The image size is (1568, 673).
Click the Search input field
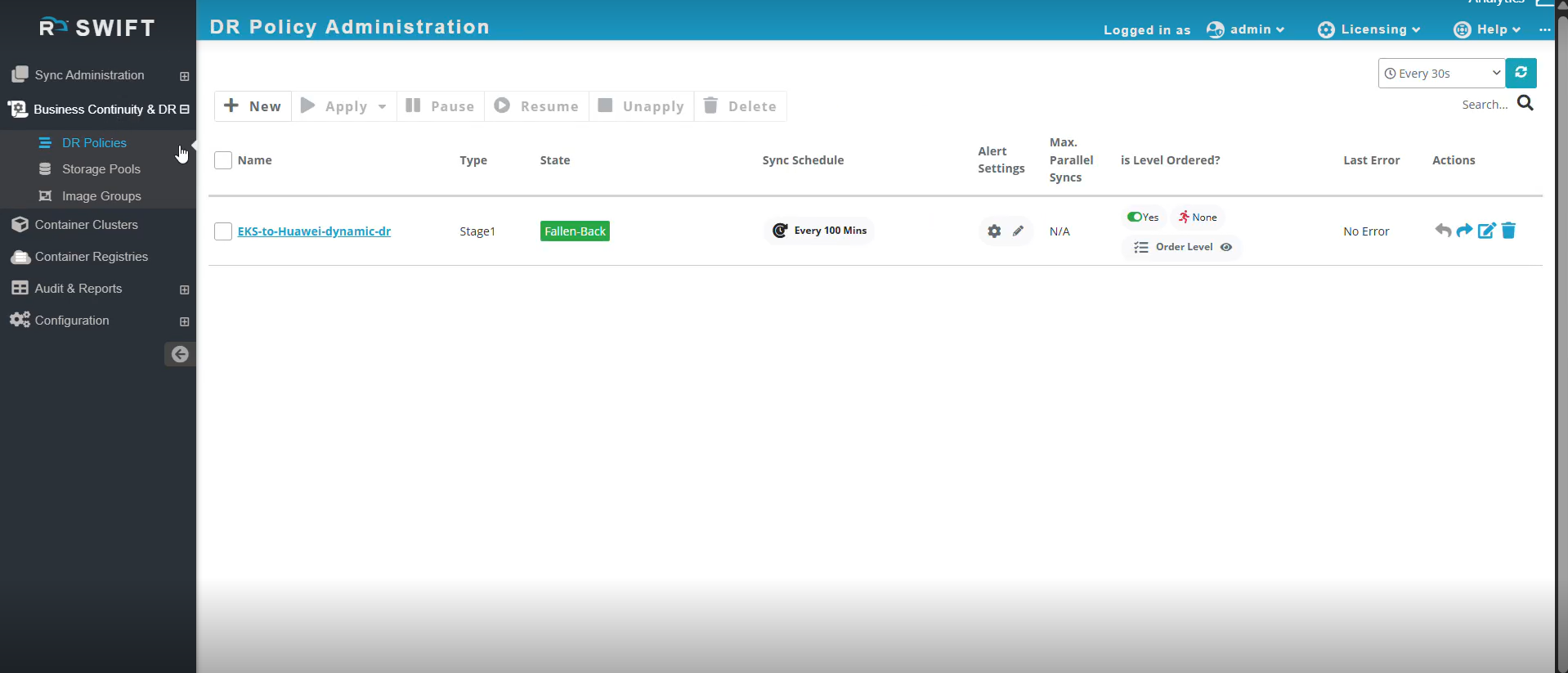click(x=1485, y=105)
